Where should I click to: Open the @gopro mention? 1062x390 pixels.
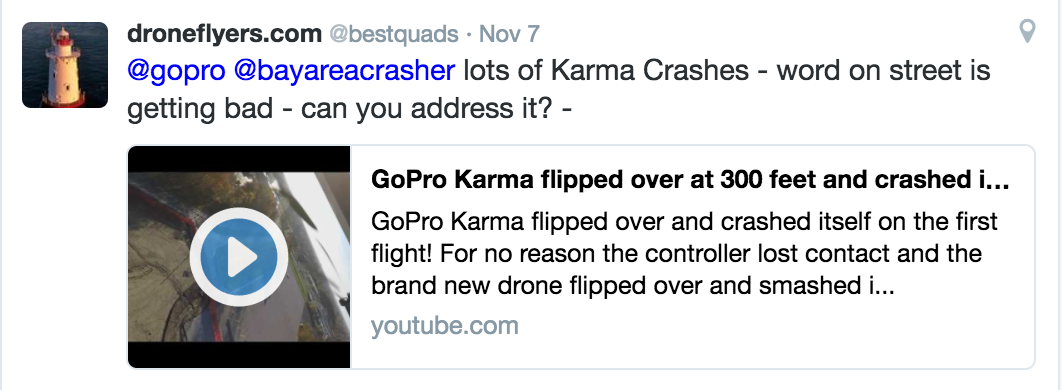click(176, 70)
